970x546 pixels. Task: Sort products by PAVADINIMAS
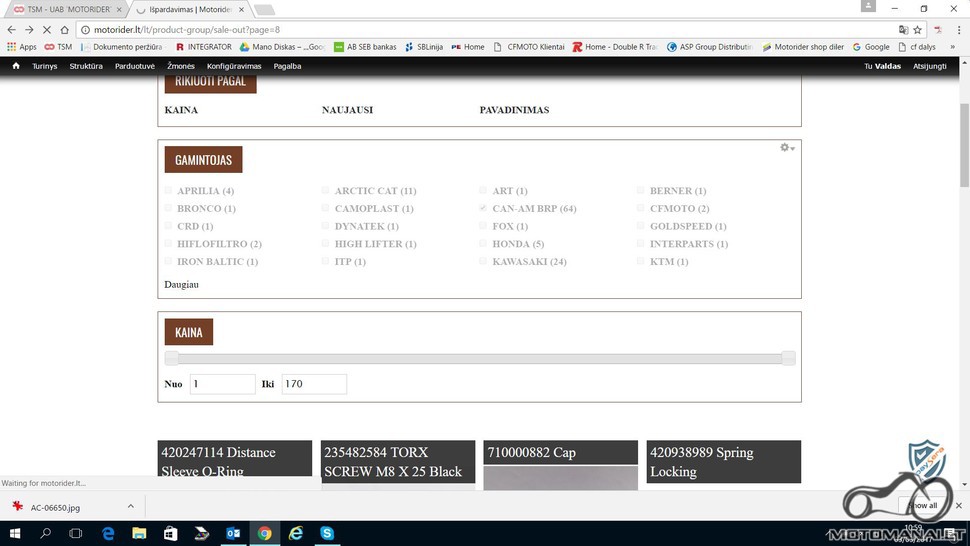[514, 110]
